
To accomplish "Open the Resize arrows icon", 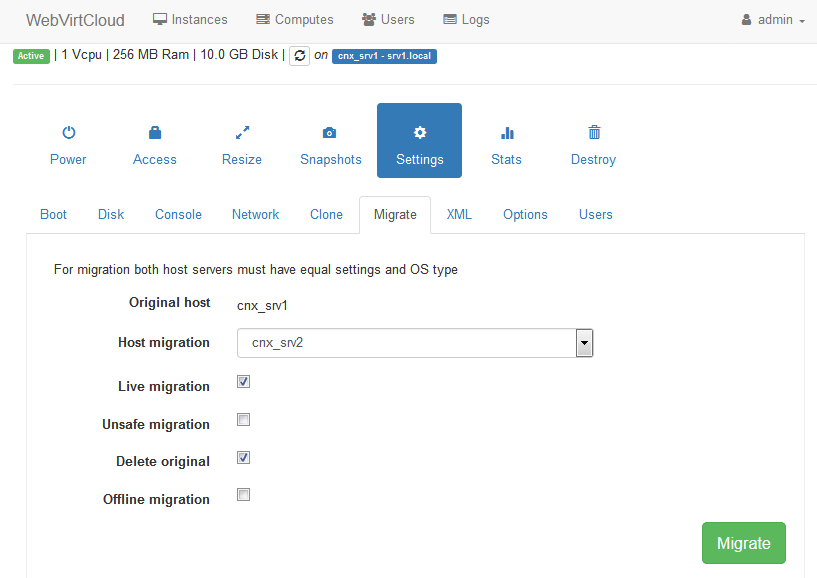I will click(x=242, y=132).
